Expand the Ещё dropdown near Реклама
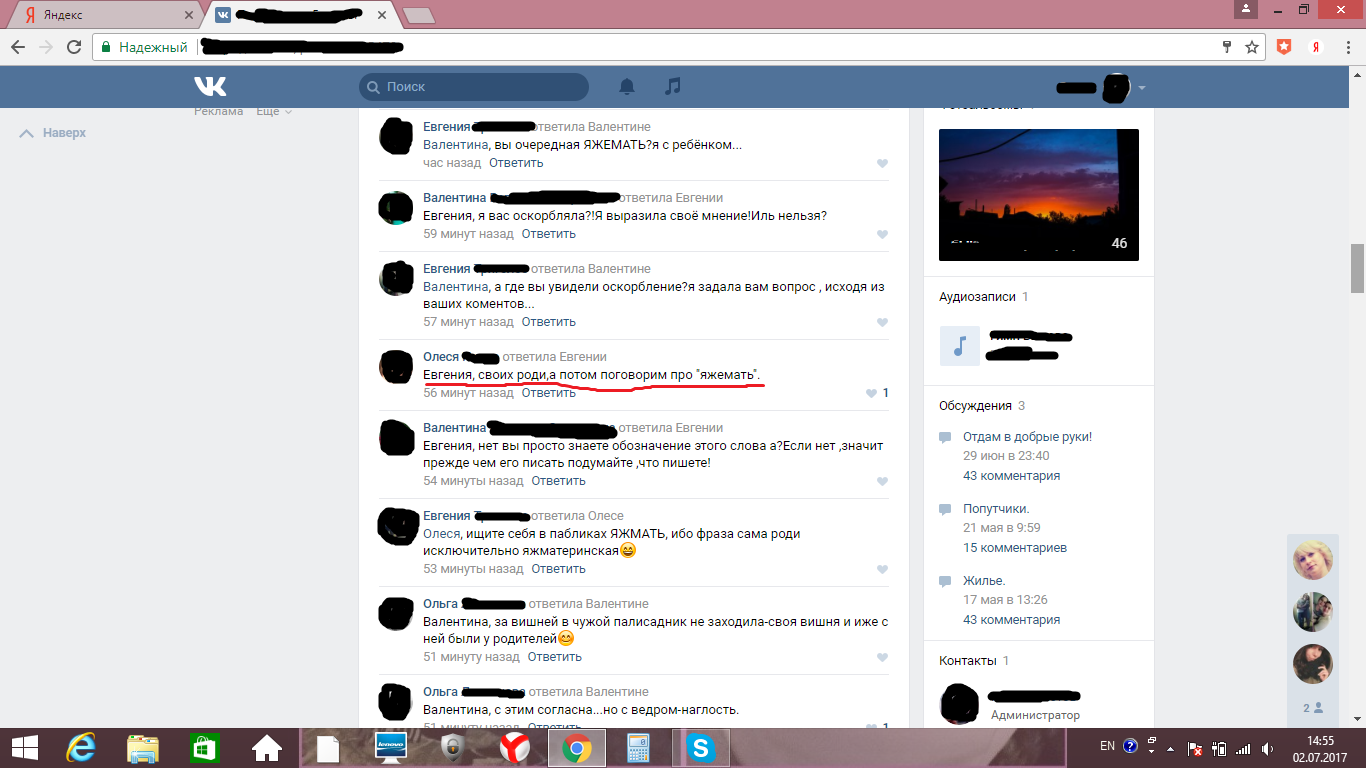 (273, 111)
